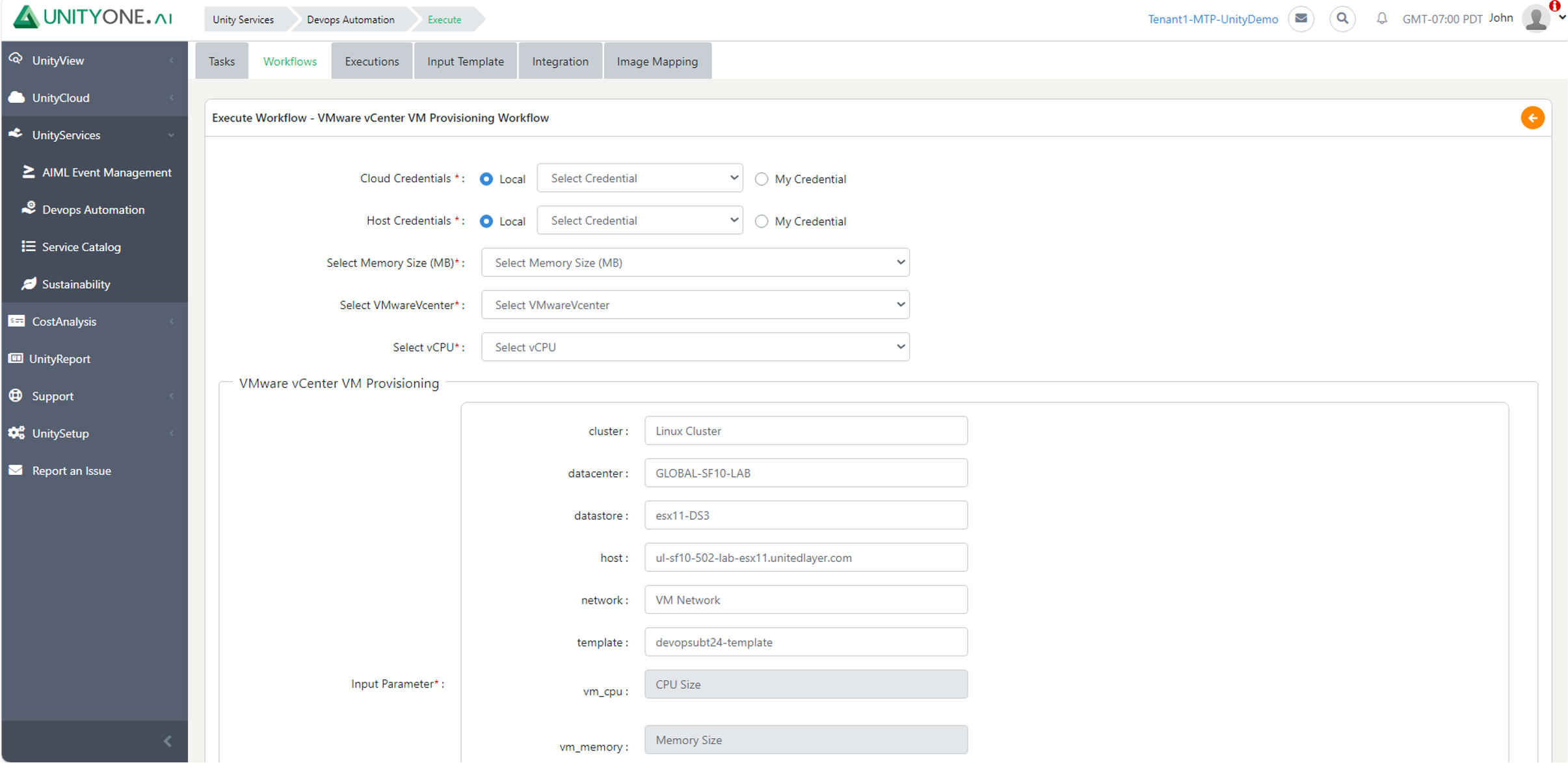Collapse sidebar with bottom chevron
Screen dimensions: 1568x763
[x=167, y=741]
